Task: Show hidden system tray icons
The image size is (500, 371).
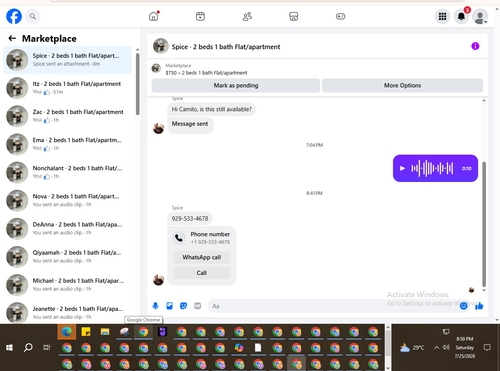Action: point(436,348)
